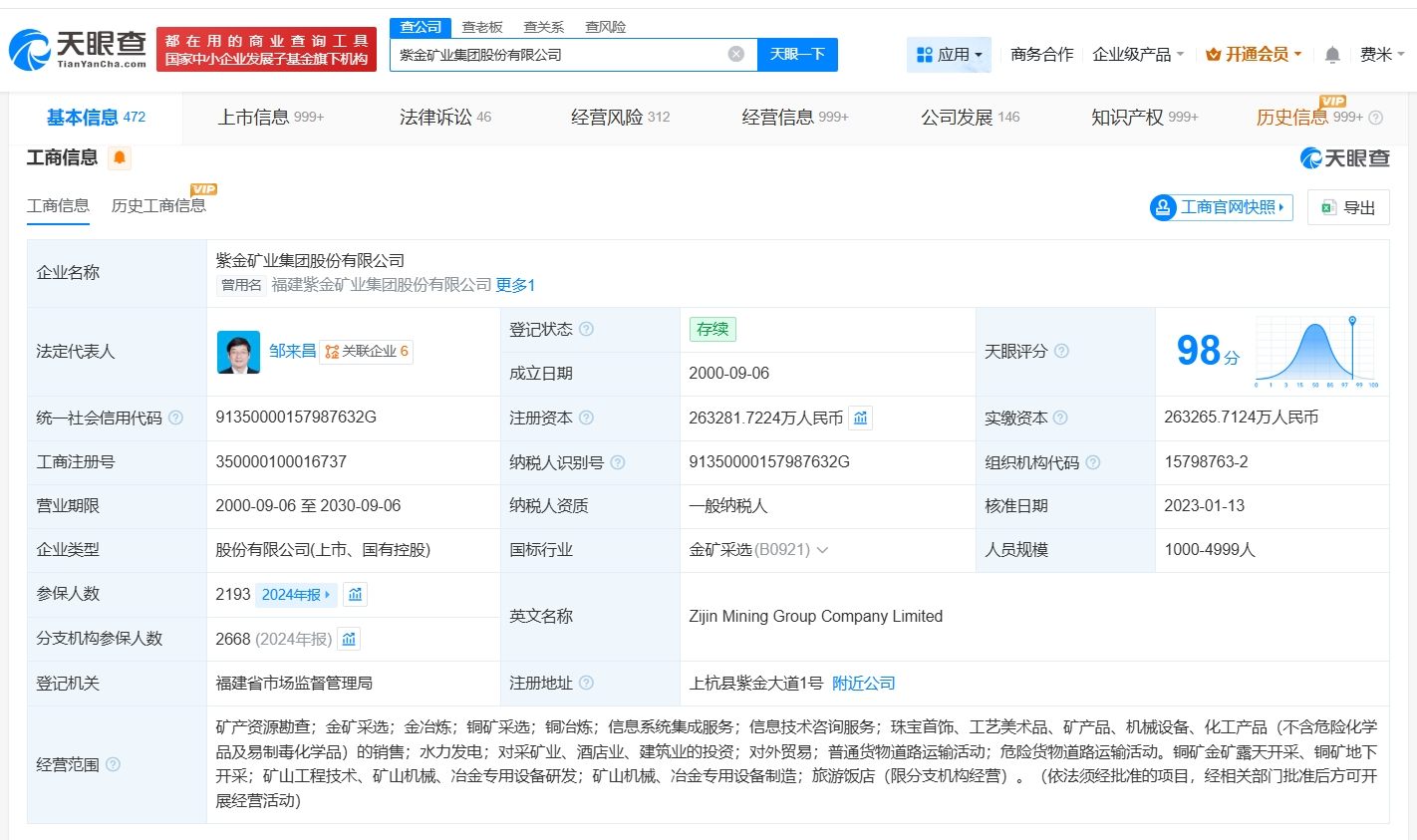1417x840 pixels.
Task: Click the 天眼一下 search button
Action: 797,55
